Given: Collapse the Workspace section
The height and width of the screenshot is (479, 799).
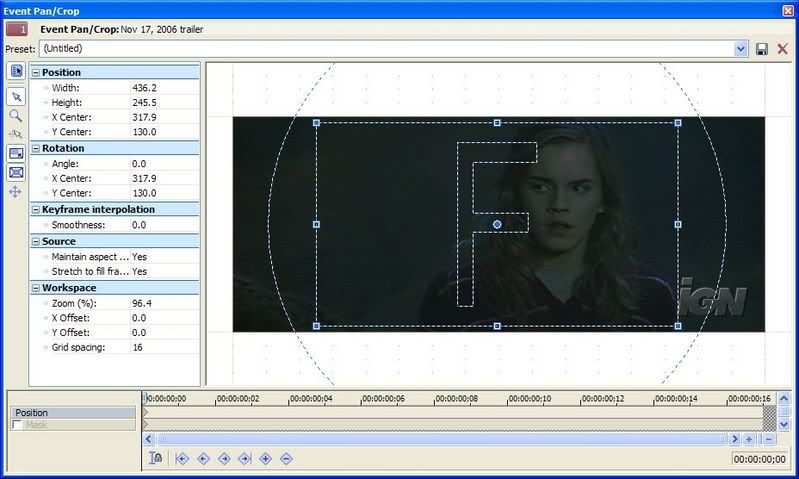Looking at the screenshot, I should (36, 288).
